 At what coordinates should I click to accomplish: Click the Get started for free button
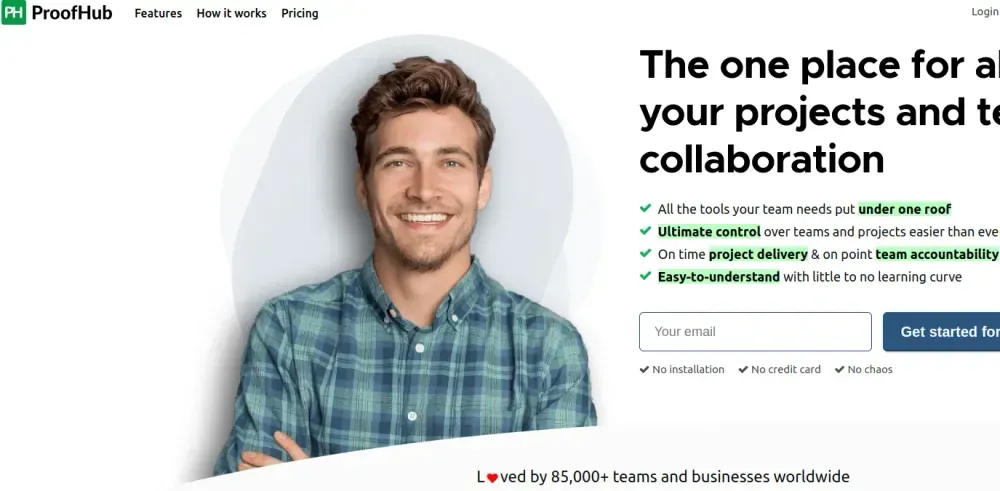click(941, 332)
